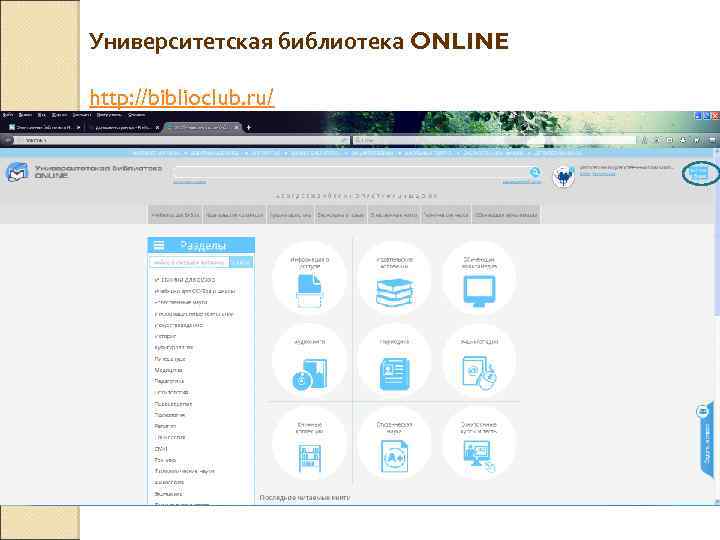Open the Обучающие мультимедиа category tab
Image resolution: width=720 pixels, height=540 pixels.
point(506,215)
